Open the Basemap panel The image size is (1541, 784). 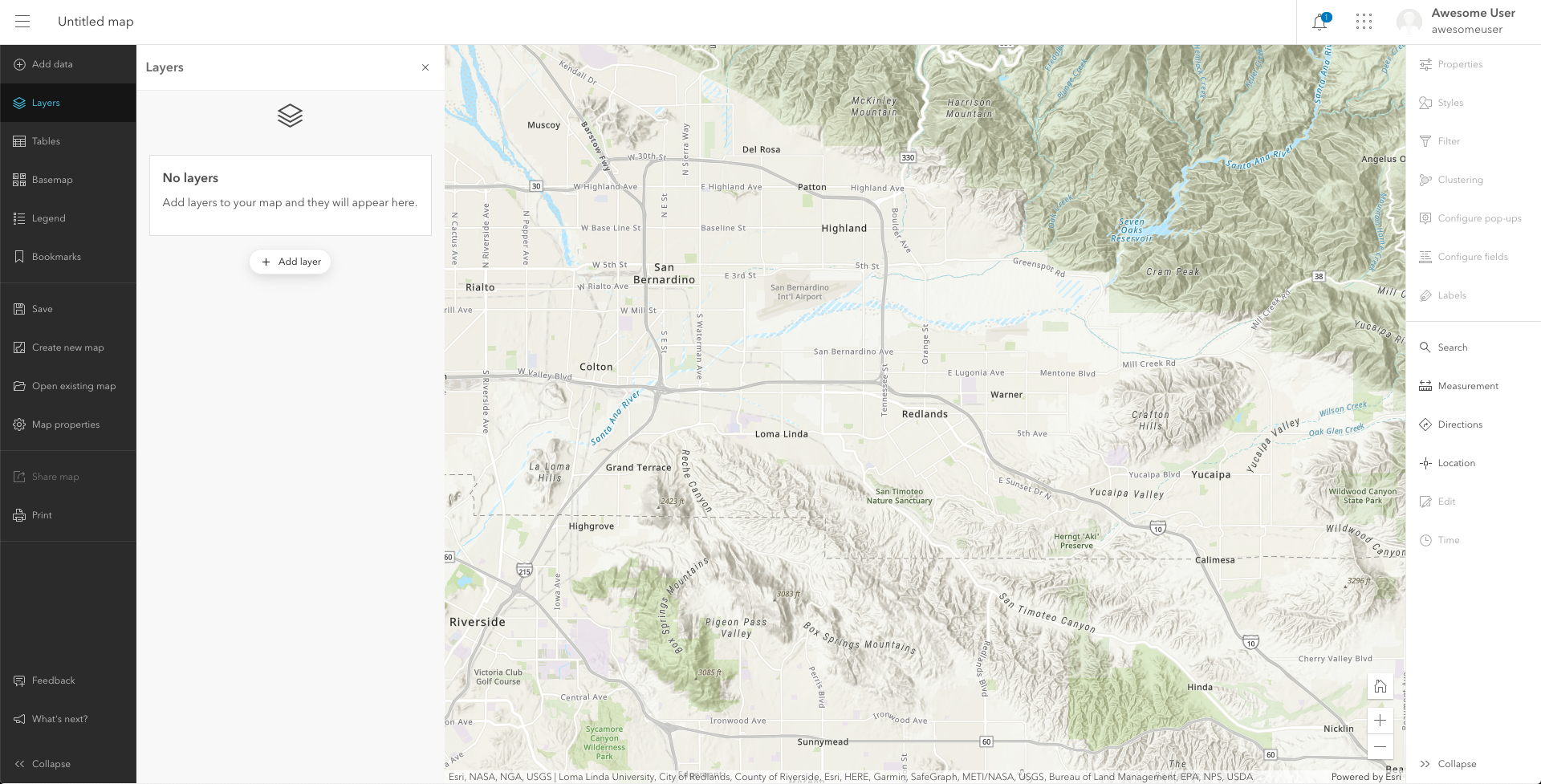(x=52, y=179)
